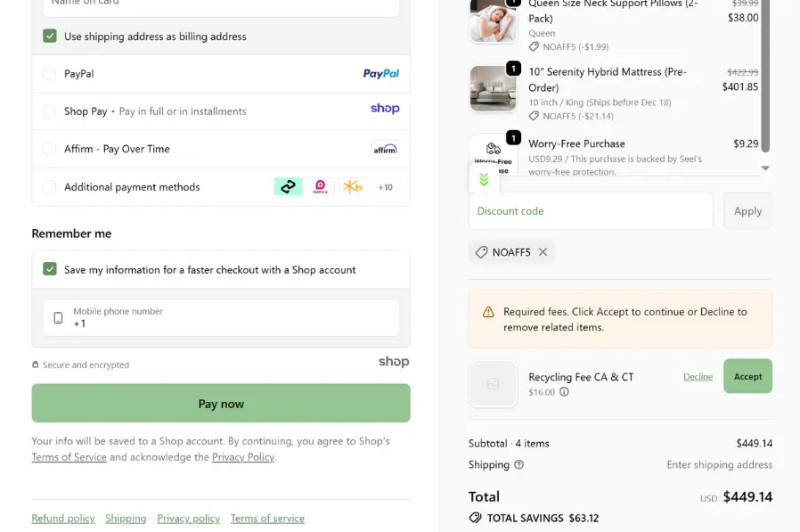800x532 pixels.
Task: Open the Shipping help question icon
Action: point(519,465)
